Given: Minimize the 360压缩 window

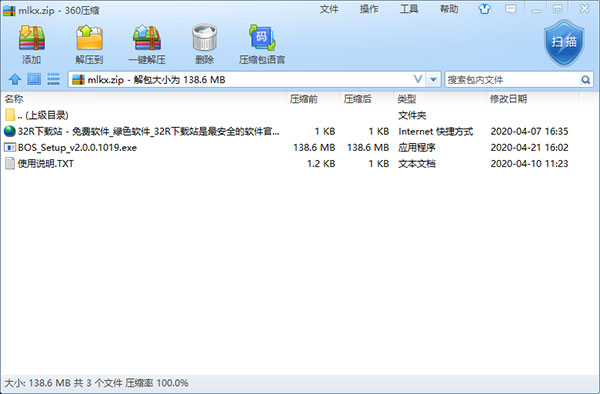Looking at the screenshot, I should click(x=536, y=10).
